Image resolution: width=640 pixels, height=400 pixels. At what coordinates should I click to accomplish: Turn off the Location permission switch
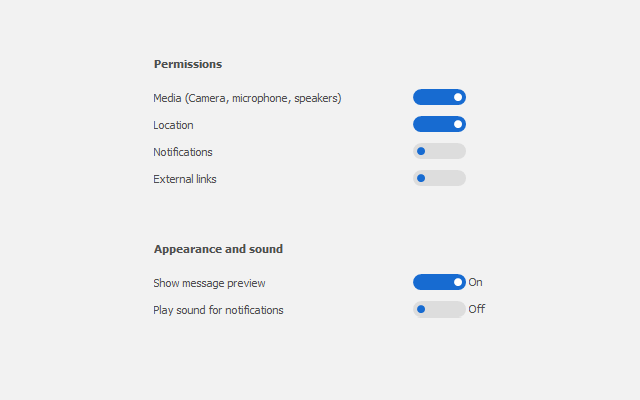[x=439, y=124]
